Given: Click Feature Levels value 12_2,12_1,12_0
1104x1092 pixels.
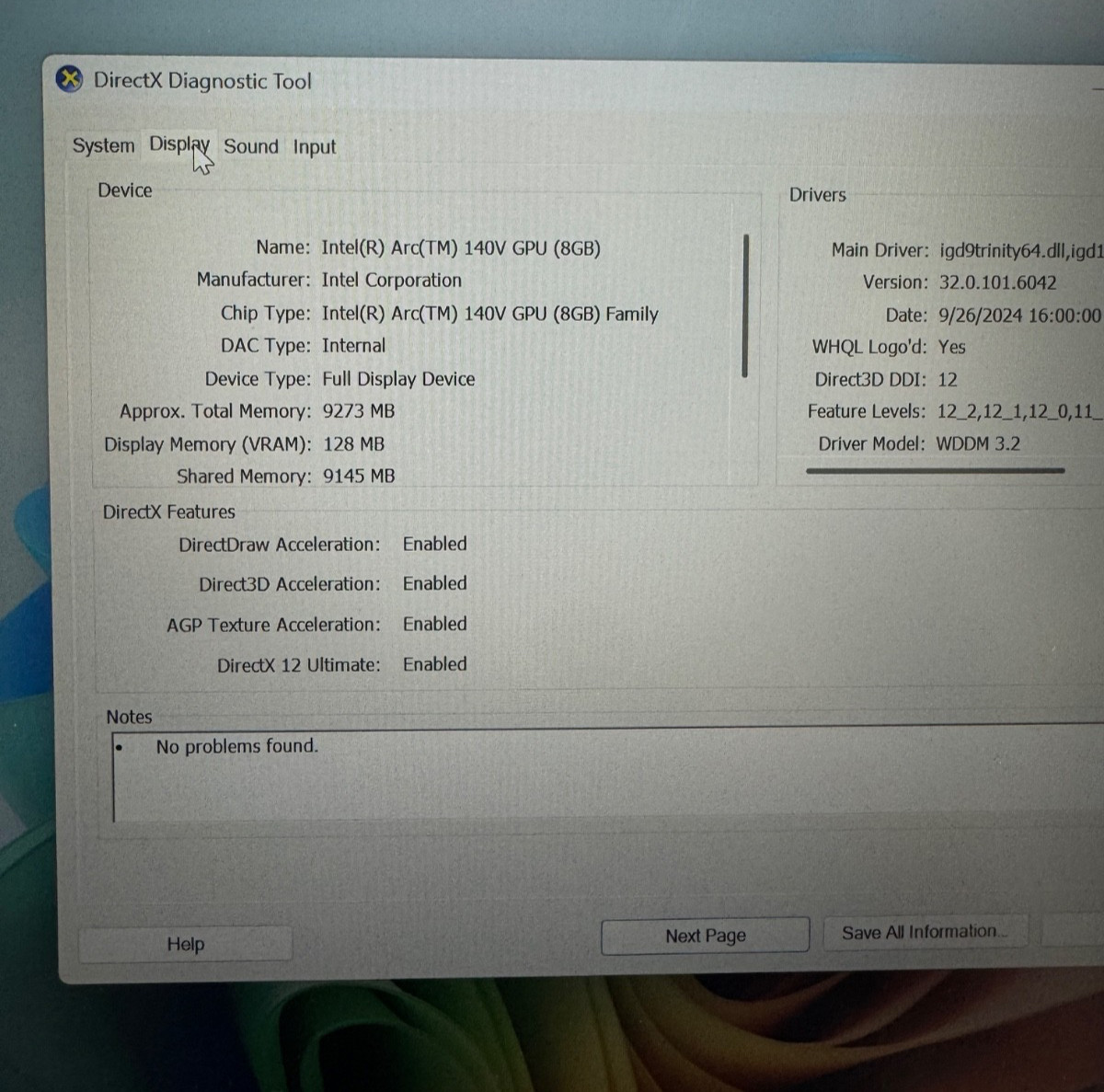Looking at the screenshot, I should click(1019, 411).
